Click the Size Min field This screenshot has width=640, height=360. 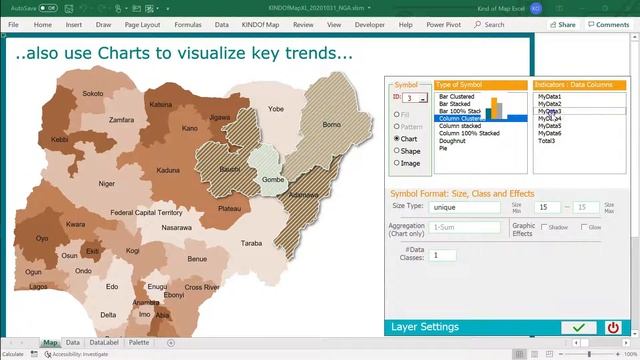pyautogui.click(x=547, y=207)
